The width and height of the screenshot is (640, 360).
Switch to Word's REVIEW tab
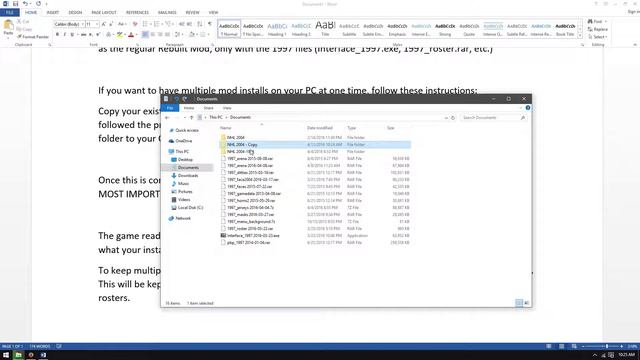pos(193,13)
